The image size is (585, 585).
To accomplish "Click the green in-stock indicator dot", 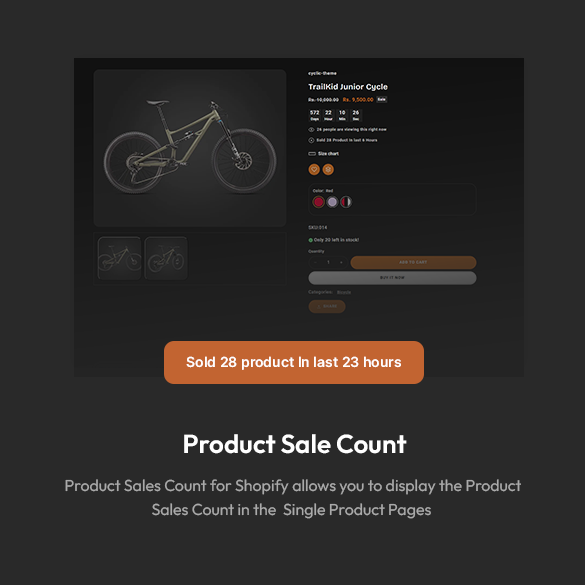I will [310, 240].
